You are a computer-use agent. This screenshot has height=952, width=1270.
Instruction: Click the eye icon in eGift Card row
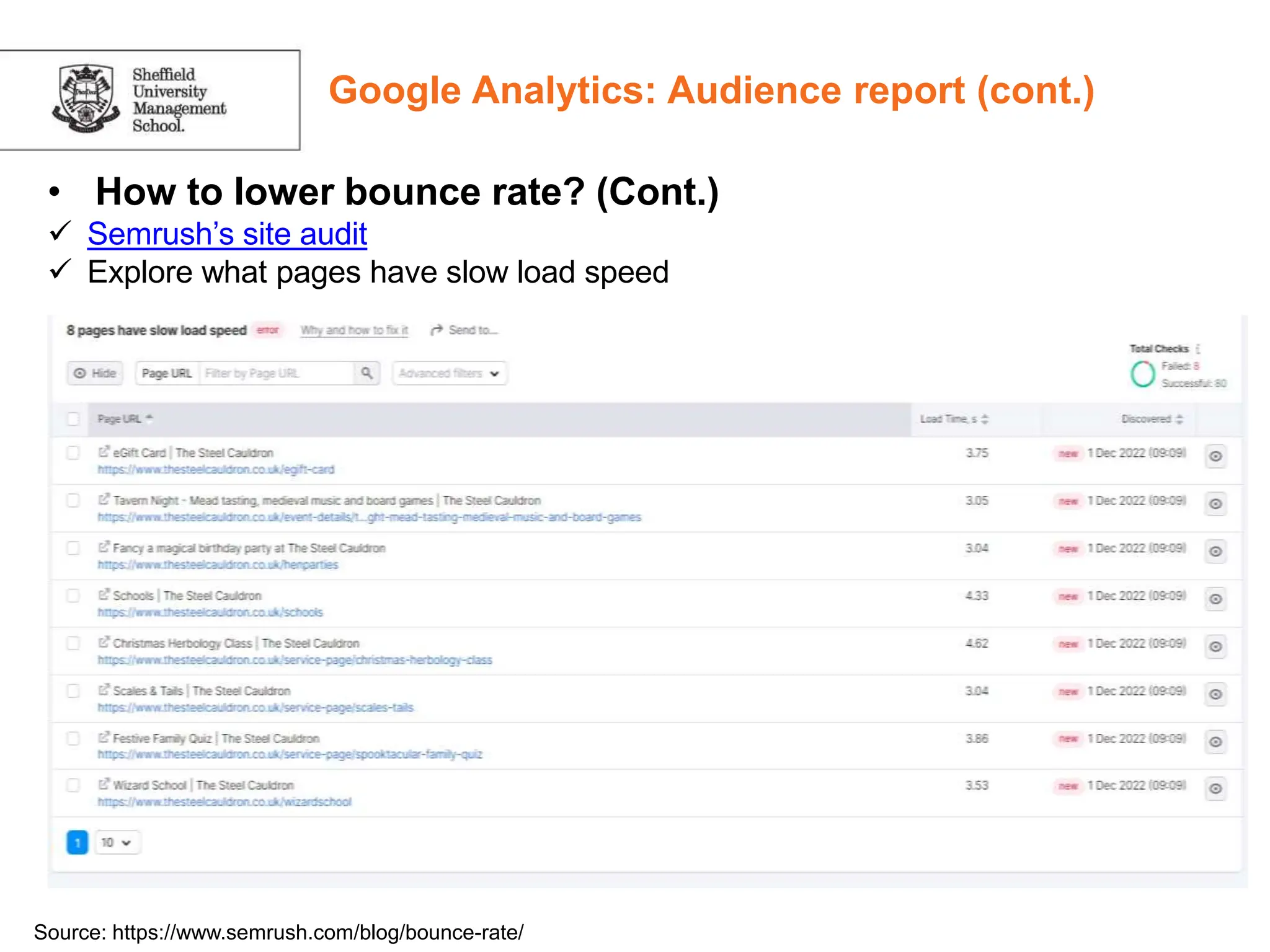(x=1215, y=456)
